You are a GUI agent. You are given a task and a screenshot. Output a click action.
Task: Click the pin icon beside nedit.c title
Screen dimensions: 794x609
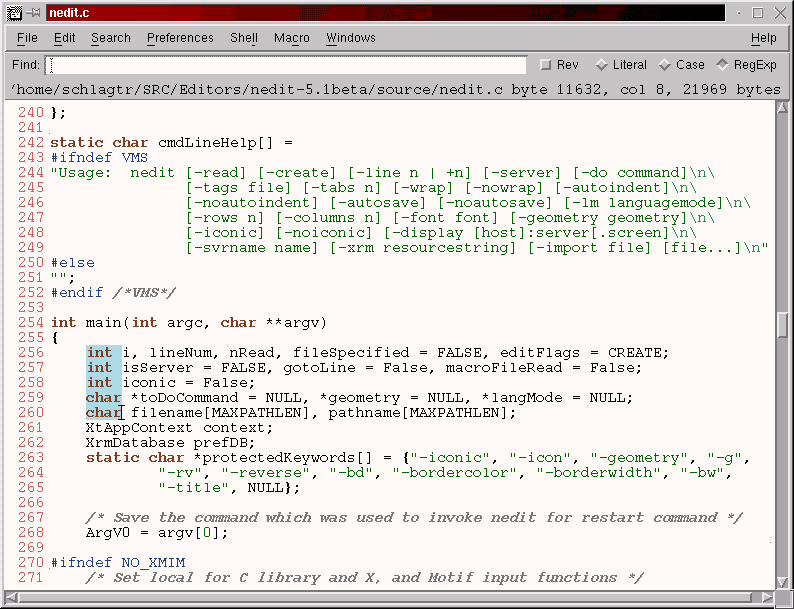[x=33, y=13]
